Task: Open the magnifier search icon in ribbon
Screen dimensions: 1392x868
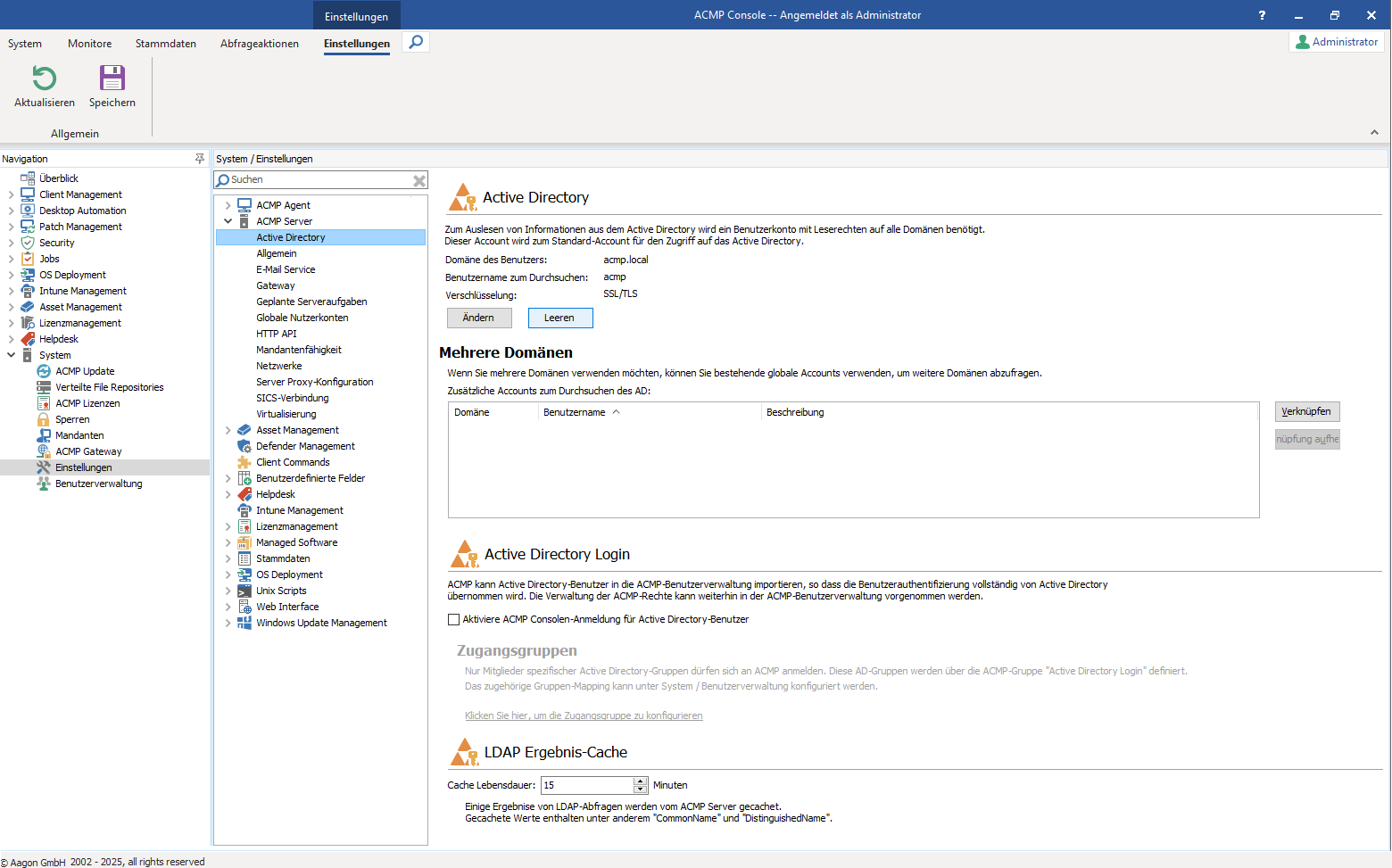Action: [415, 41]
